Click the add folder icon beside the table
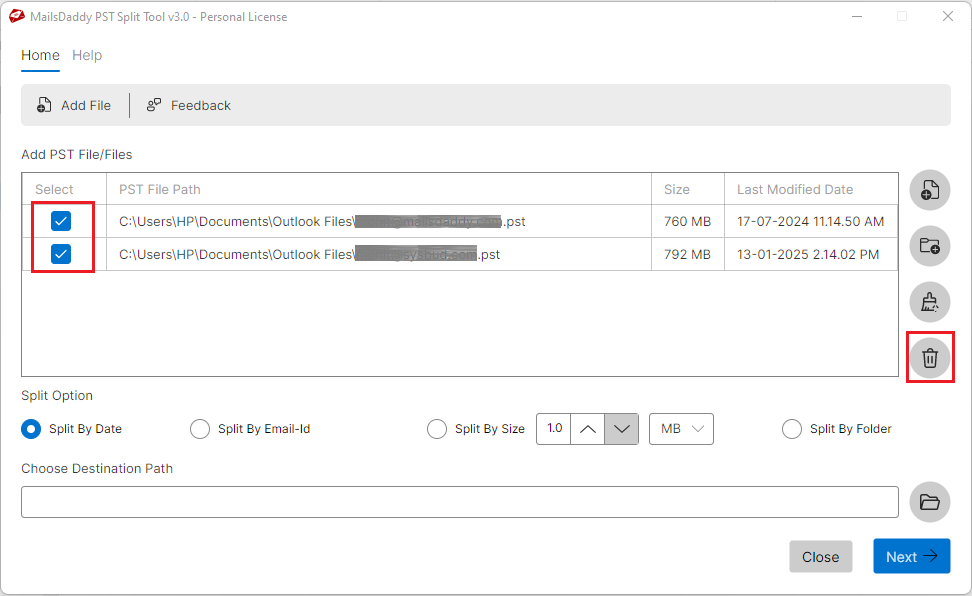 coord(930,246)
